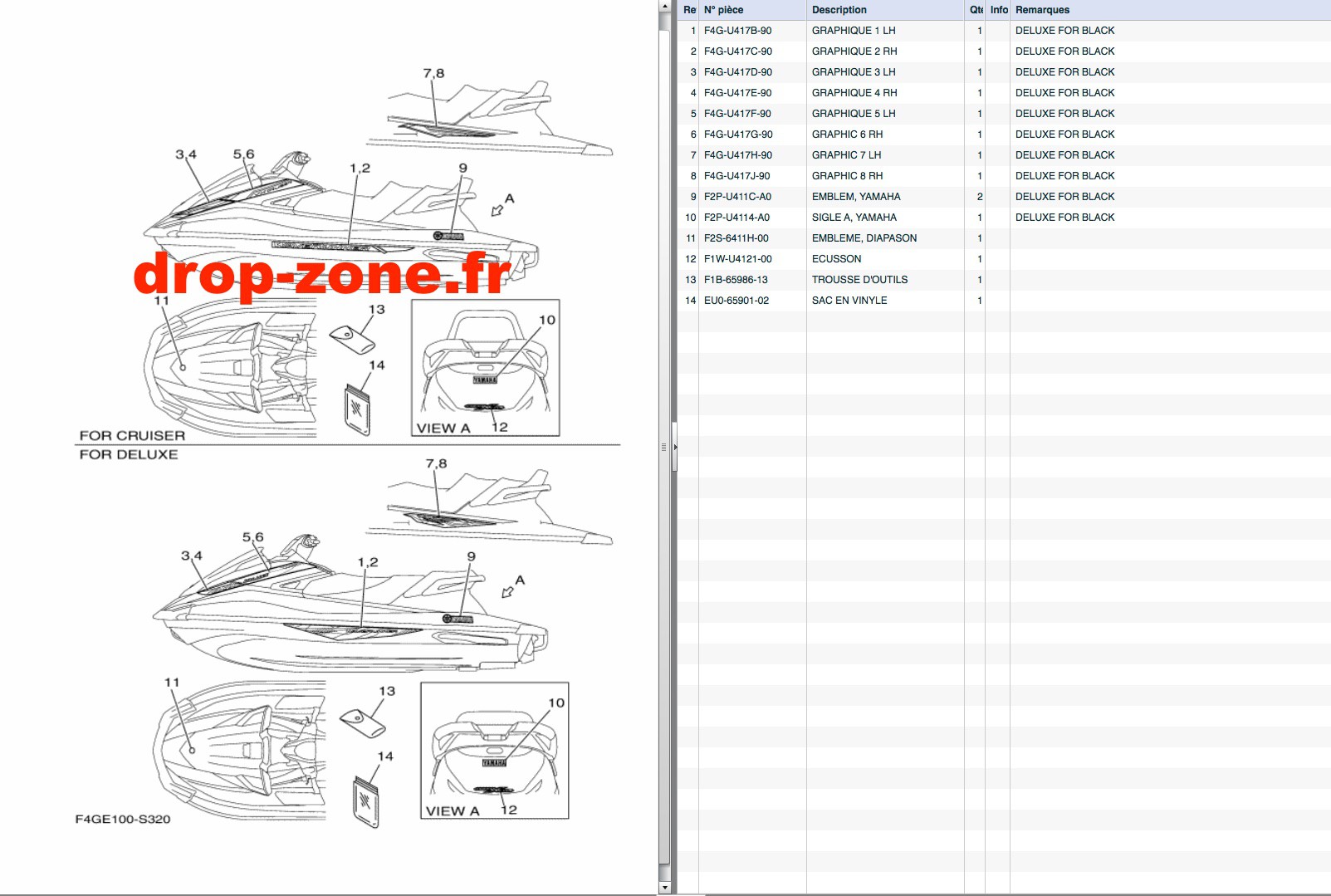Select part number F1B-65986-13
1331x896 pixels.
coord(736,280)
